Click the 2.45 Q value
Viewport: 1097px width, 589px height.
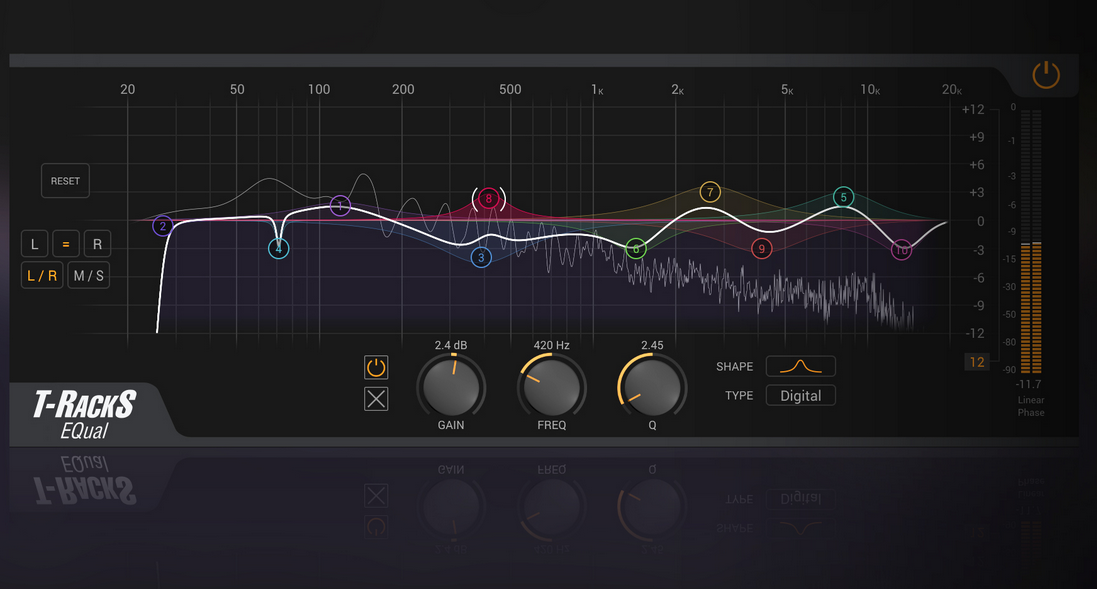[652, 345]
